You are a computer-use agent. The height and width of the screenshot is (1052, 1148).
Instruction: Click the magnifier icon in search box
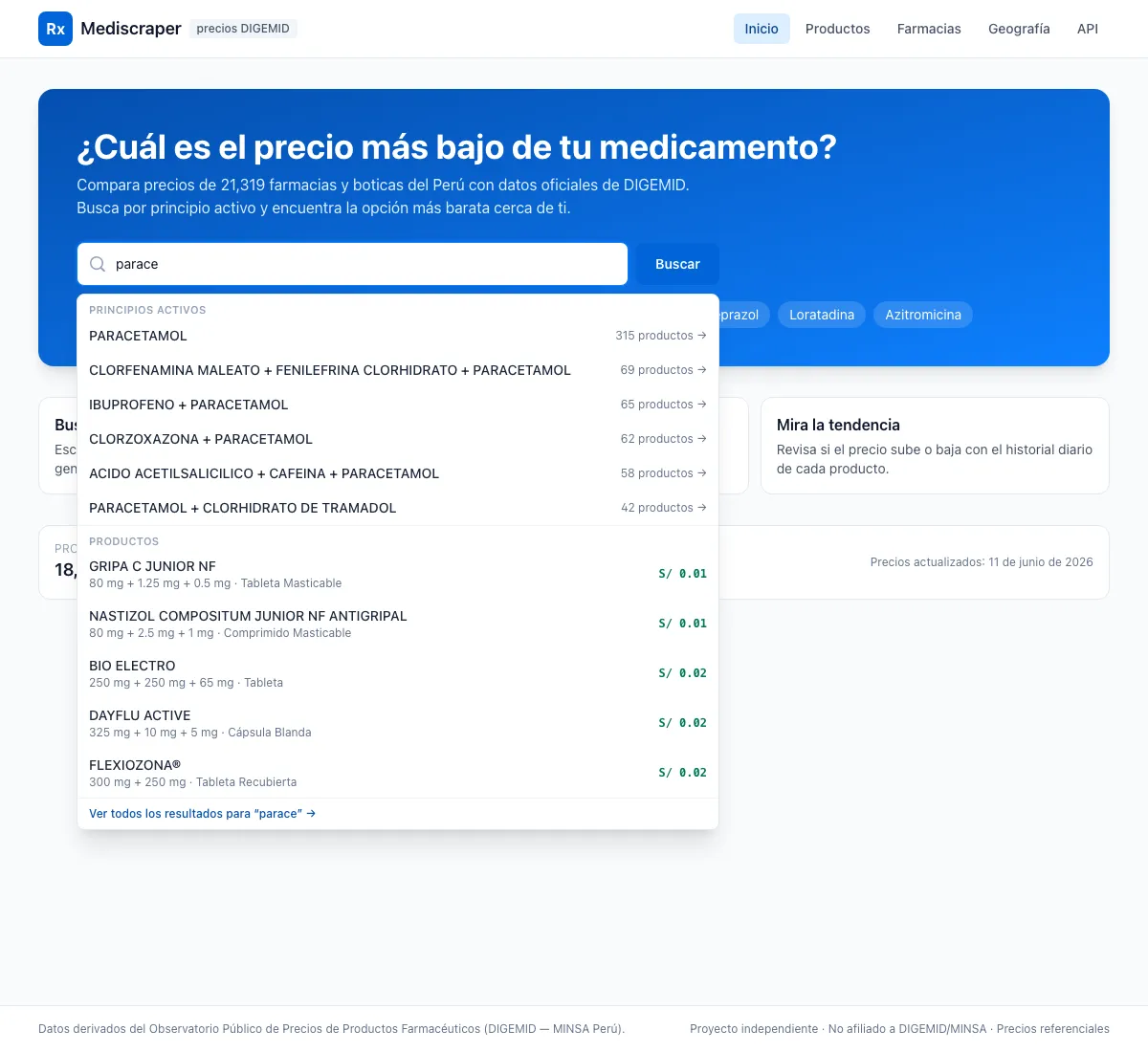pyautogui.click(x=98, y=264)
